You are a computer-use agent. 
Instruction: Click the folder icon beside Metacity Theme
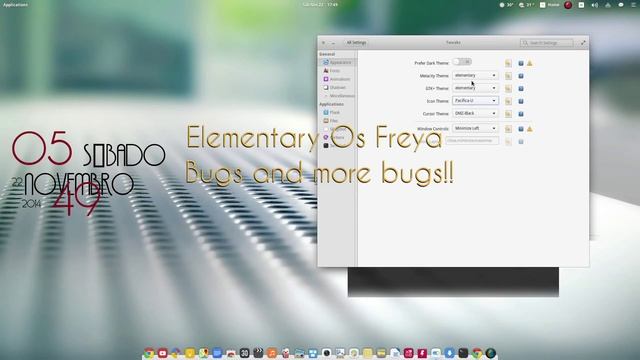coord(508,76)
